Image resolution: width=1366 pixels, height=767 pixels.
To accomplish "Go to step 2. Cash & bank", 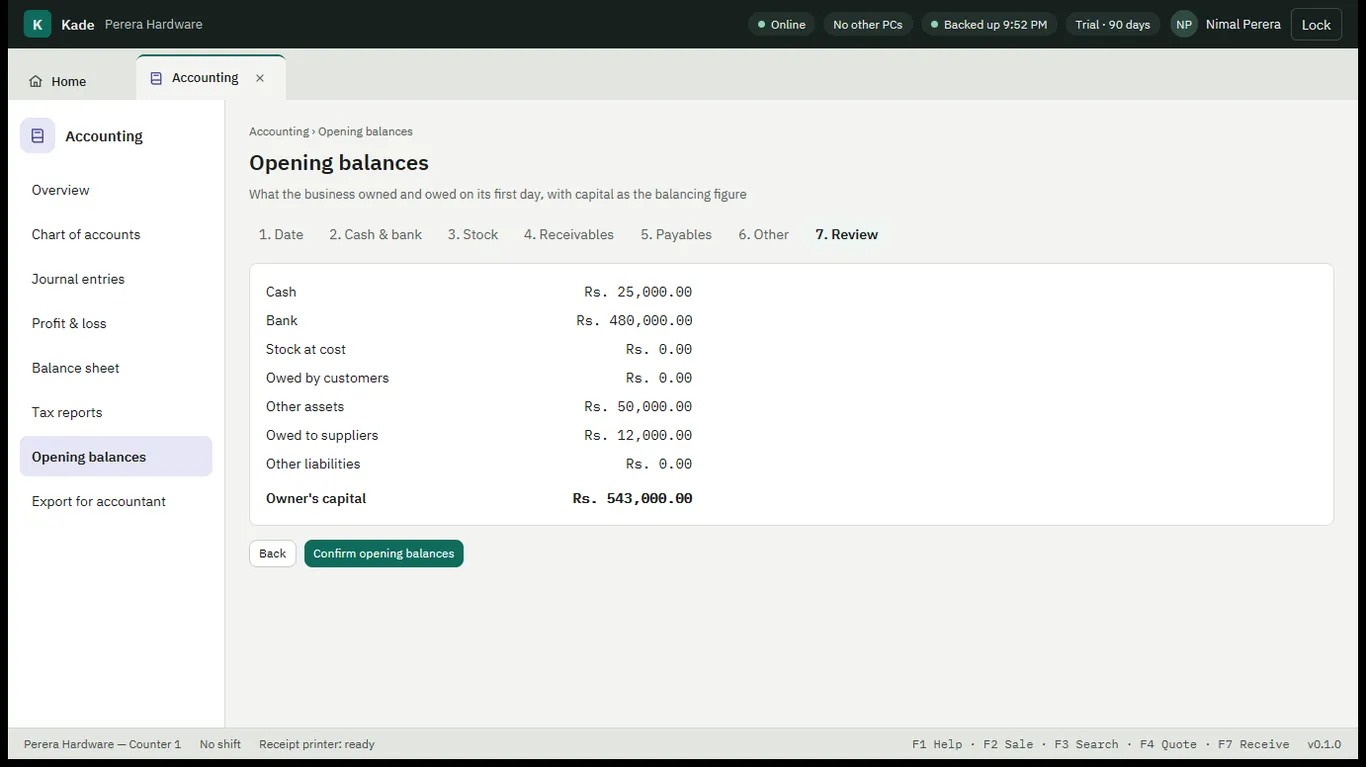I will (x=376, y=235).
